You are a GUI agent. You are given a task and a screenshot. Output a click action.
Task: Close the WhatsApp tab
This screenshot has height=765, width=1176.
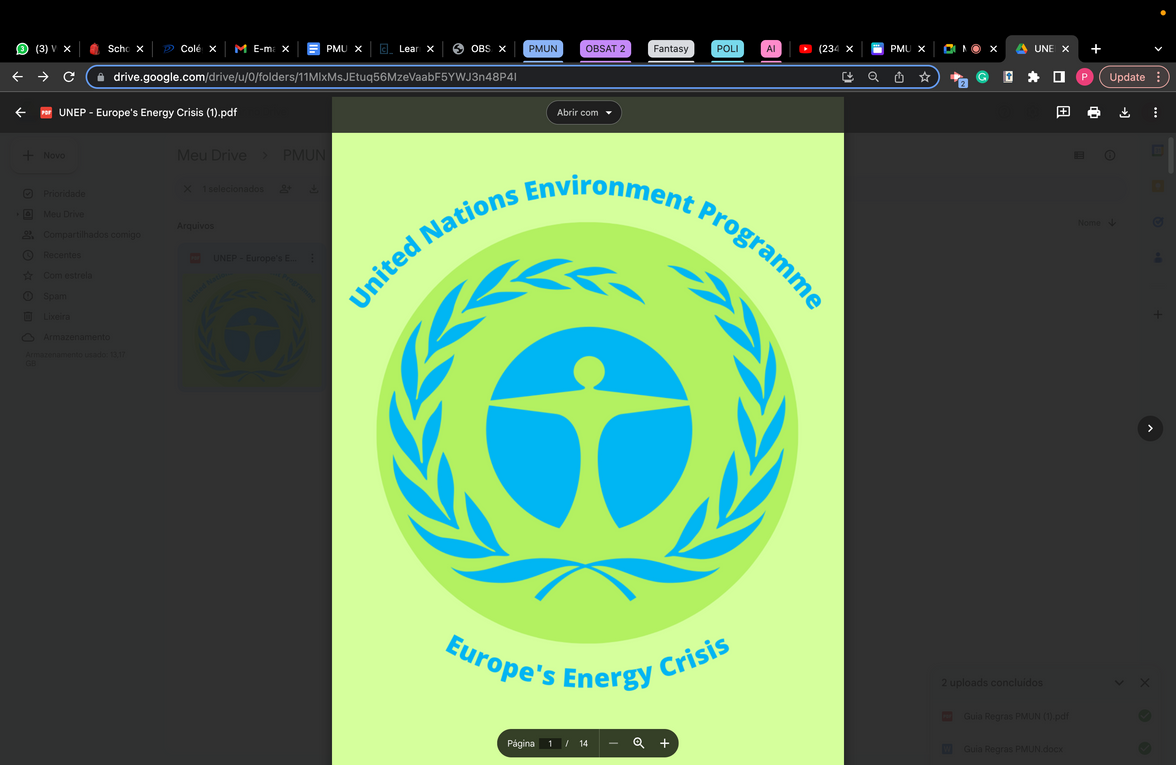[67, 49]
